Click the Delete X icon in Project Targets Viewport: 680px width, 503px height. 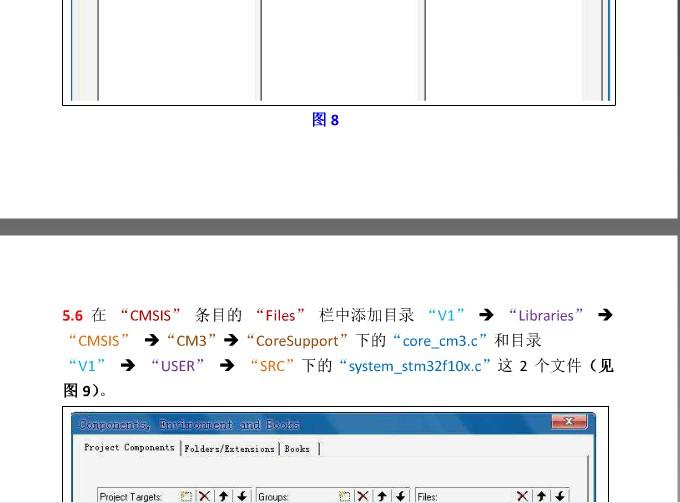click(x=204, y=496)
